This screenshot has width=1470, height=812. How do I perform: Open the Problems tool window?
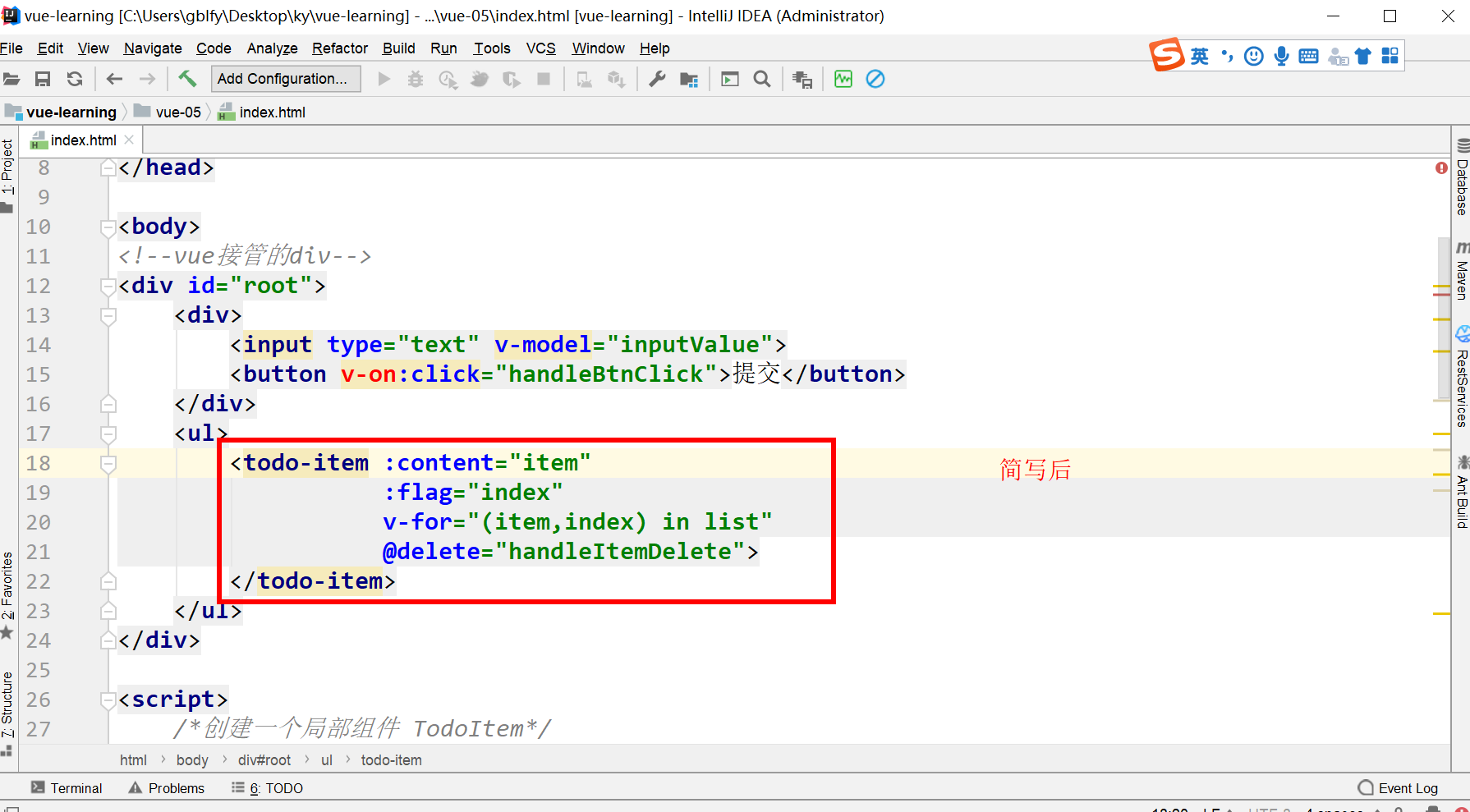click(167, 788)
